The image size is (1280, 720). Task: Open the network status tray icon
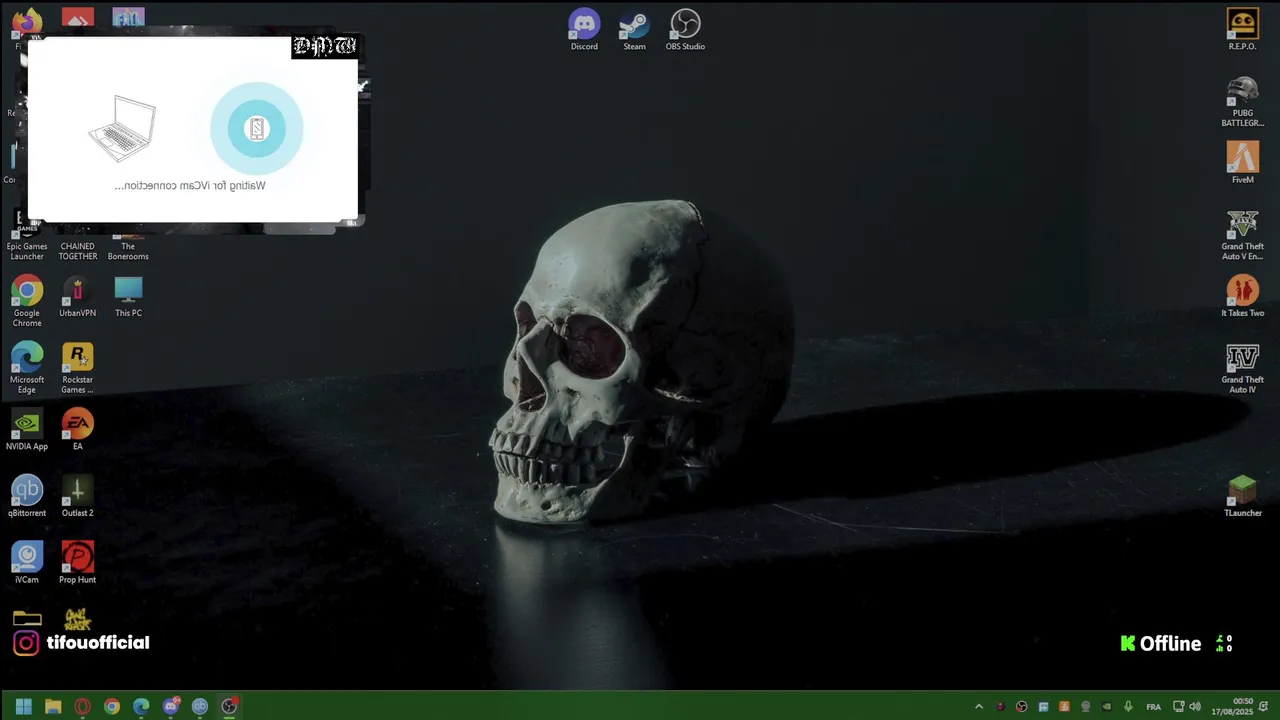pyautogui.click(x=1178, y=707)
